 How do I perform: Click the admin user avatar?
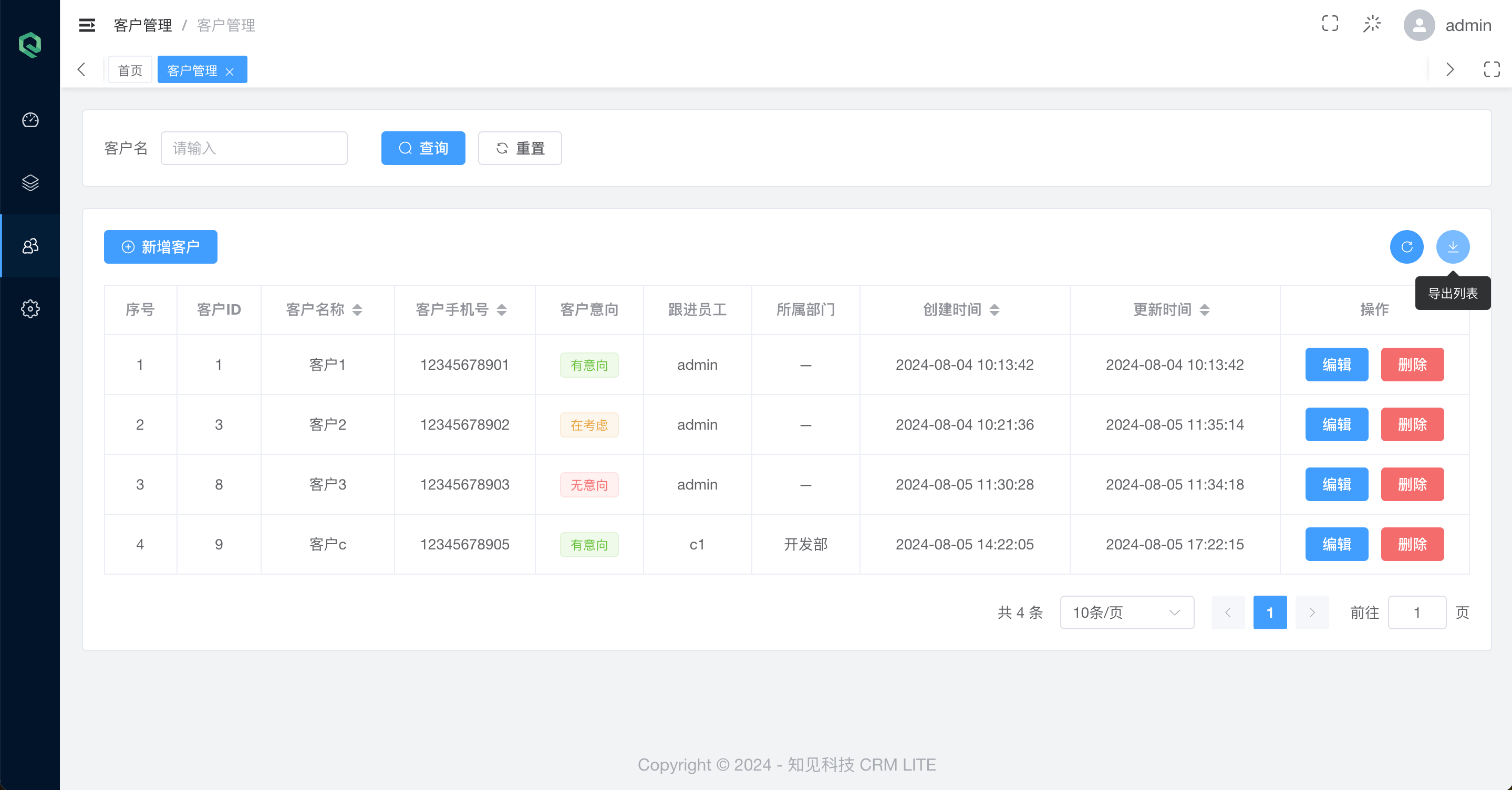click(1418, 25)
